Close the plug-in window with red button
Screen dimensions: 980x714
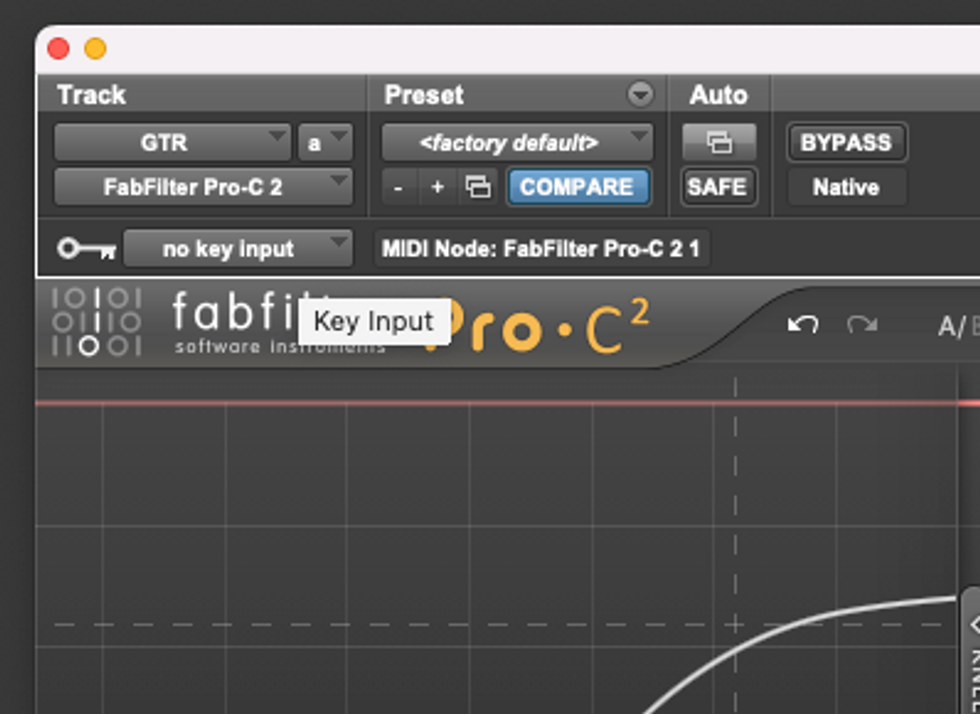[x=58, y=49]
